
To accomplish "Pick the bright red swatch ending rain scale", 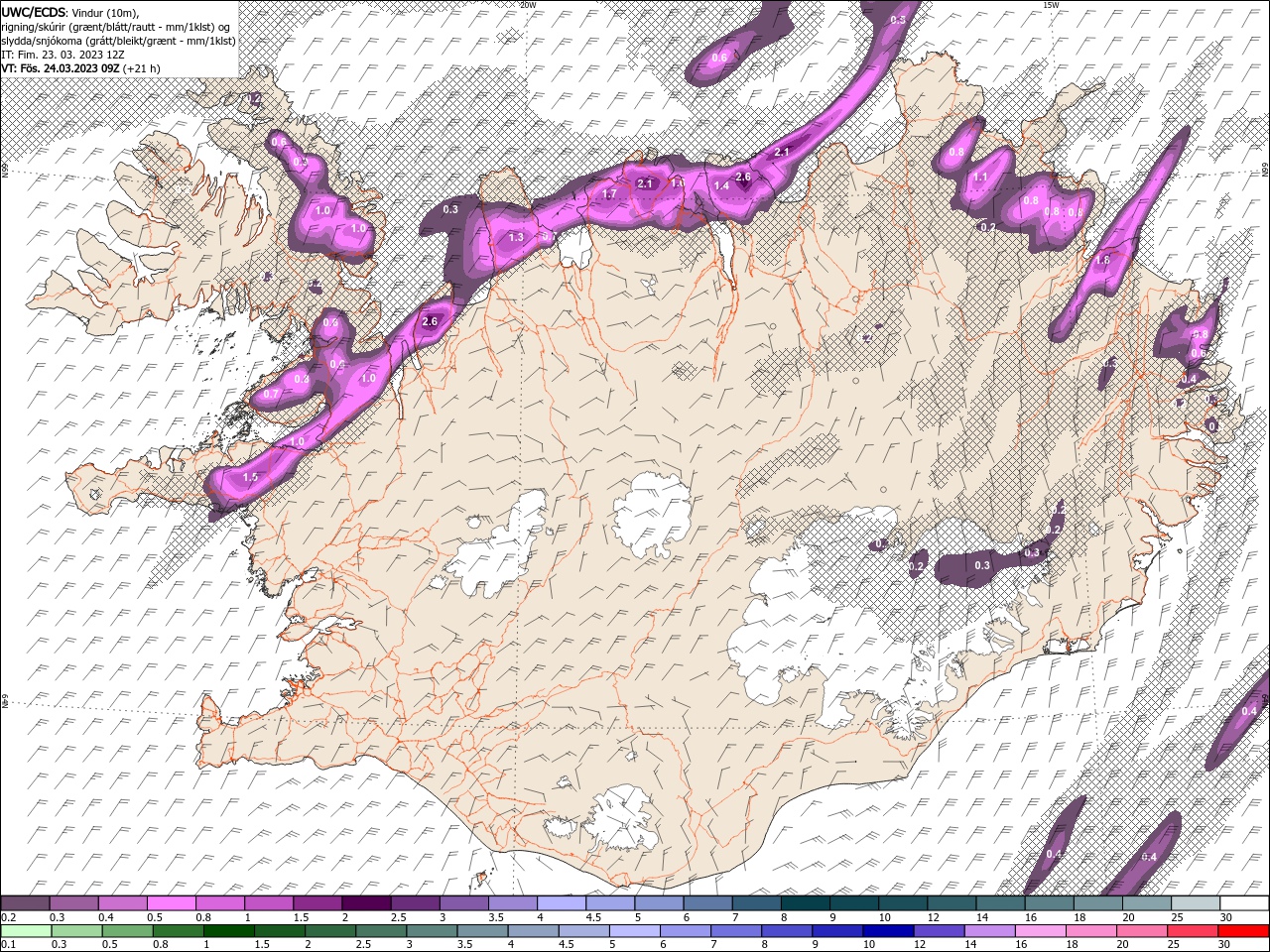I will click(x=1243, y=931).
